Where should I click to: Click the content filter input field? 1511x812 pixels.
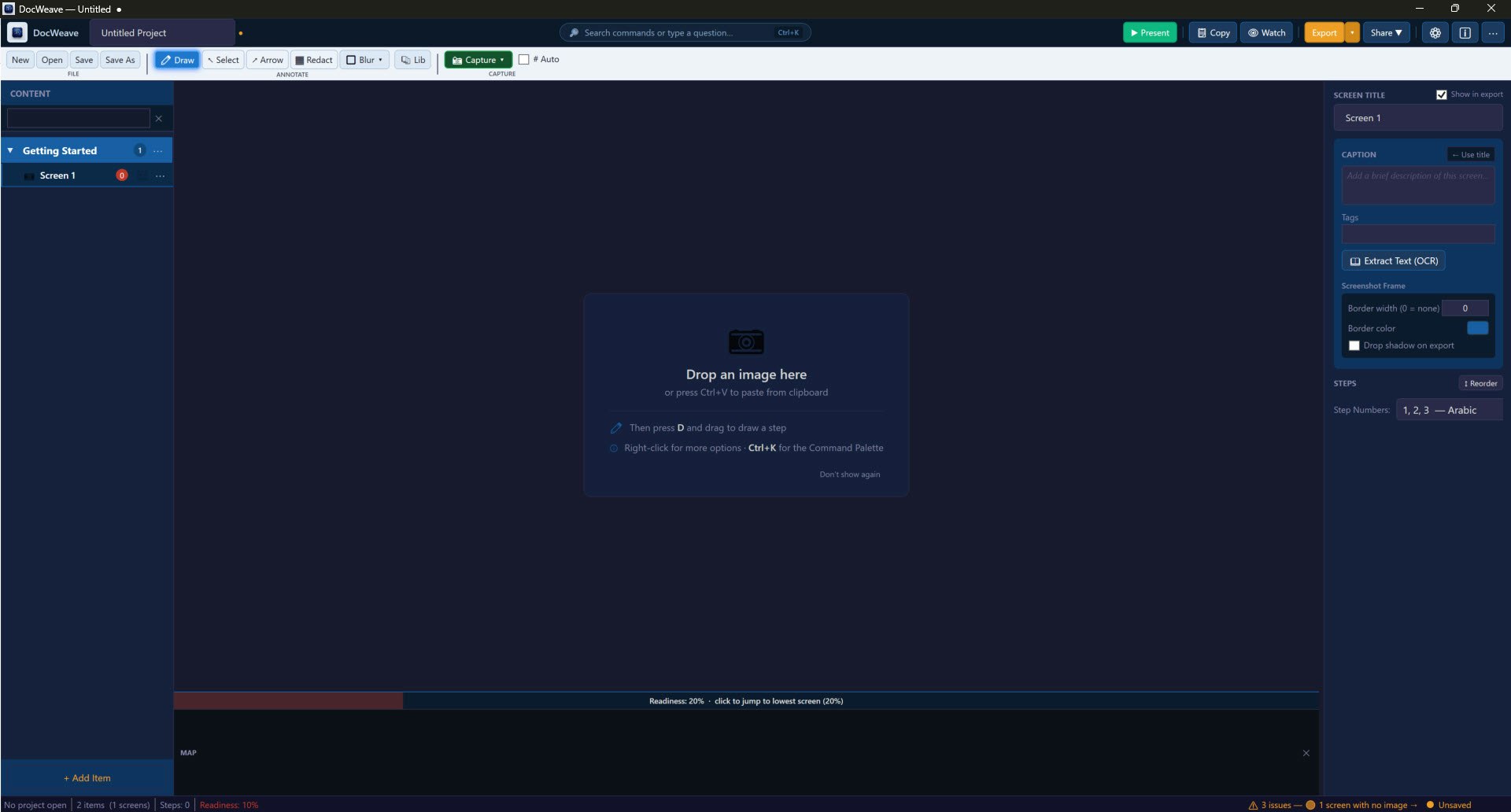78,118
